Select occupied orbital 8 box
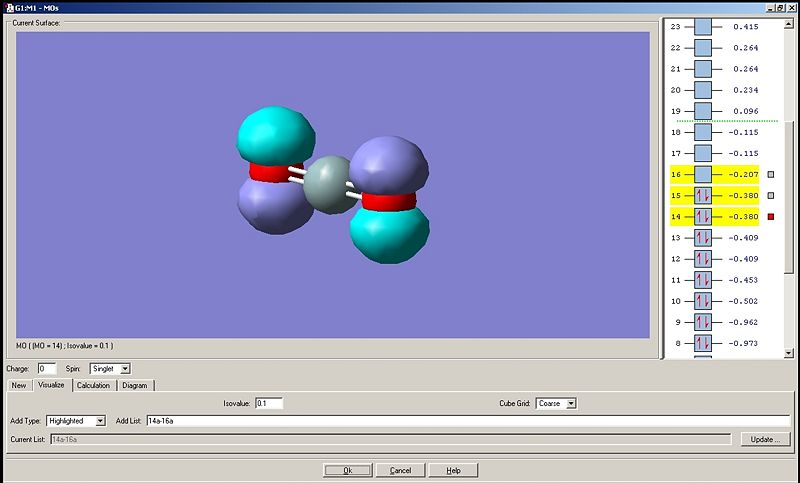800x483 pixels. click(x=703, y=344)
